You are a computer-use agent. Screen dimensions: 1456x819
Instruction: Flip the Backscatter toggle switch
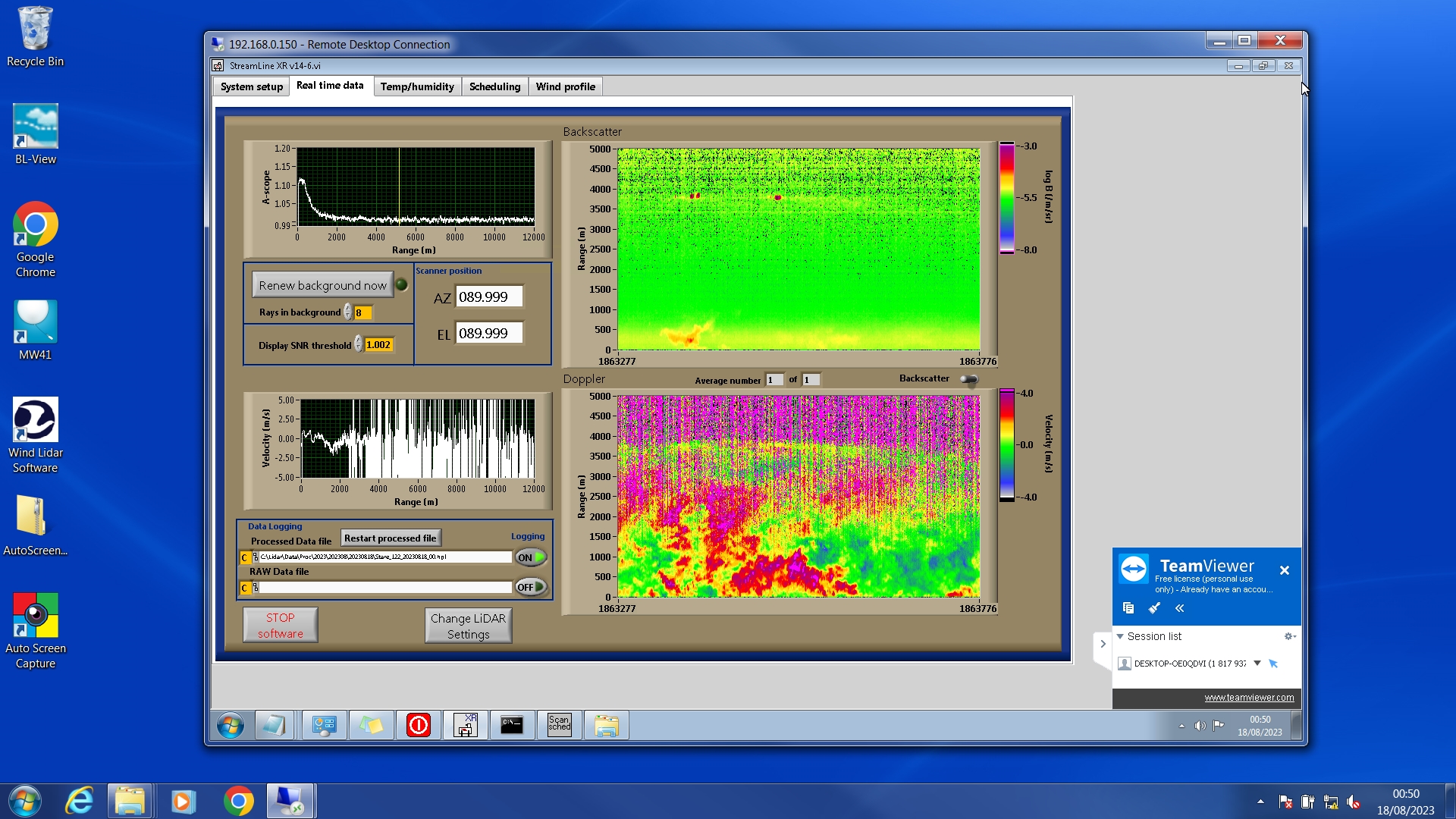click(x=969, y=379)
